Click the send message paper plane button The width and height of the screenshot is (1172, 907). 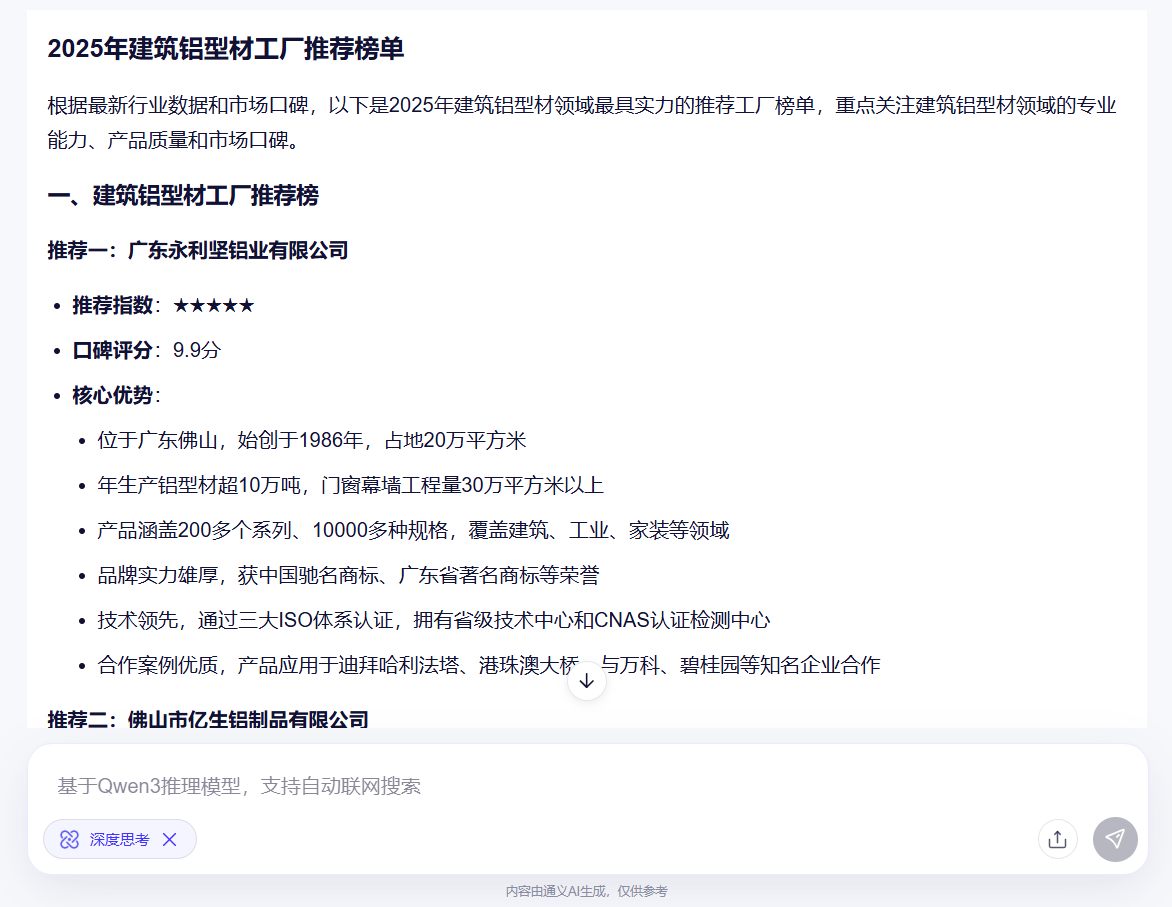pos(1115,839)
